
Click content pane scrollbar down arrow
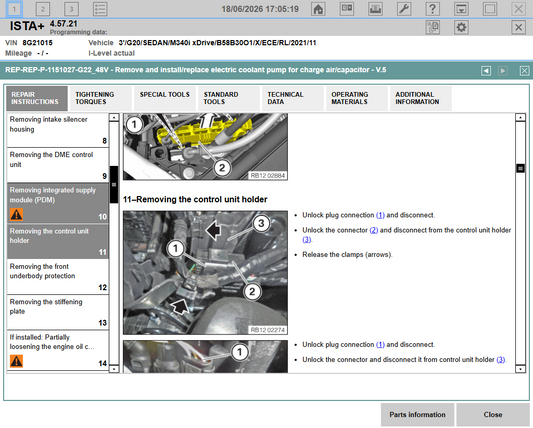tap(520, 369)
